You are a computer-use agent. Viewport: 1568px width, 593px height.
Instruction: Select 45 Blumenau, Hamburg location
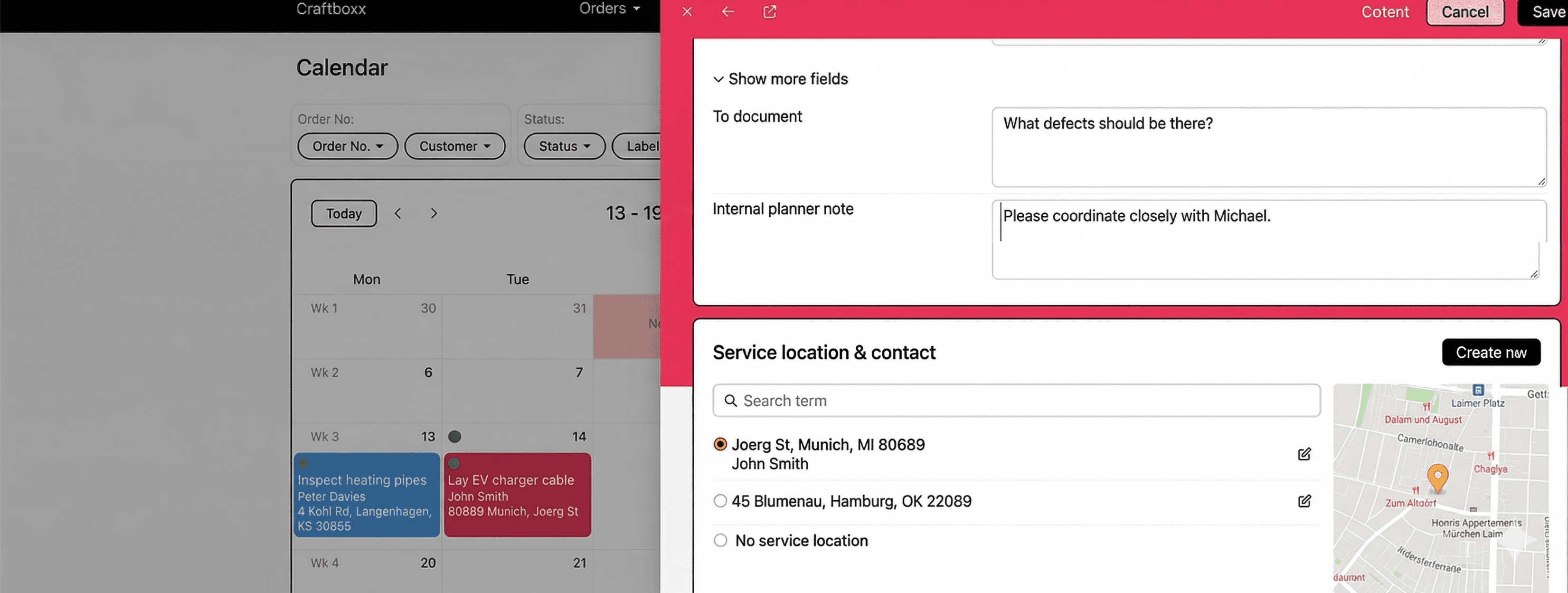coord(720,501)
